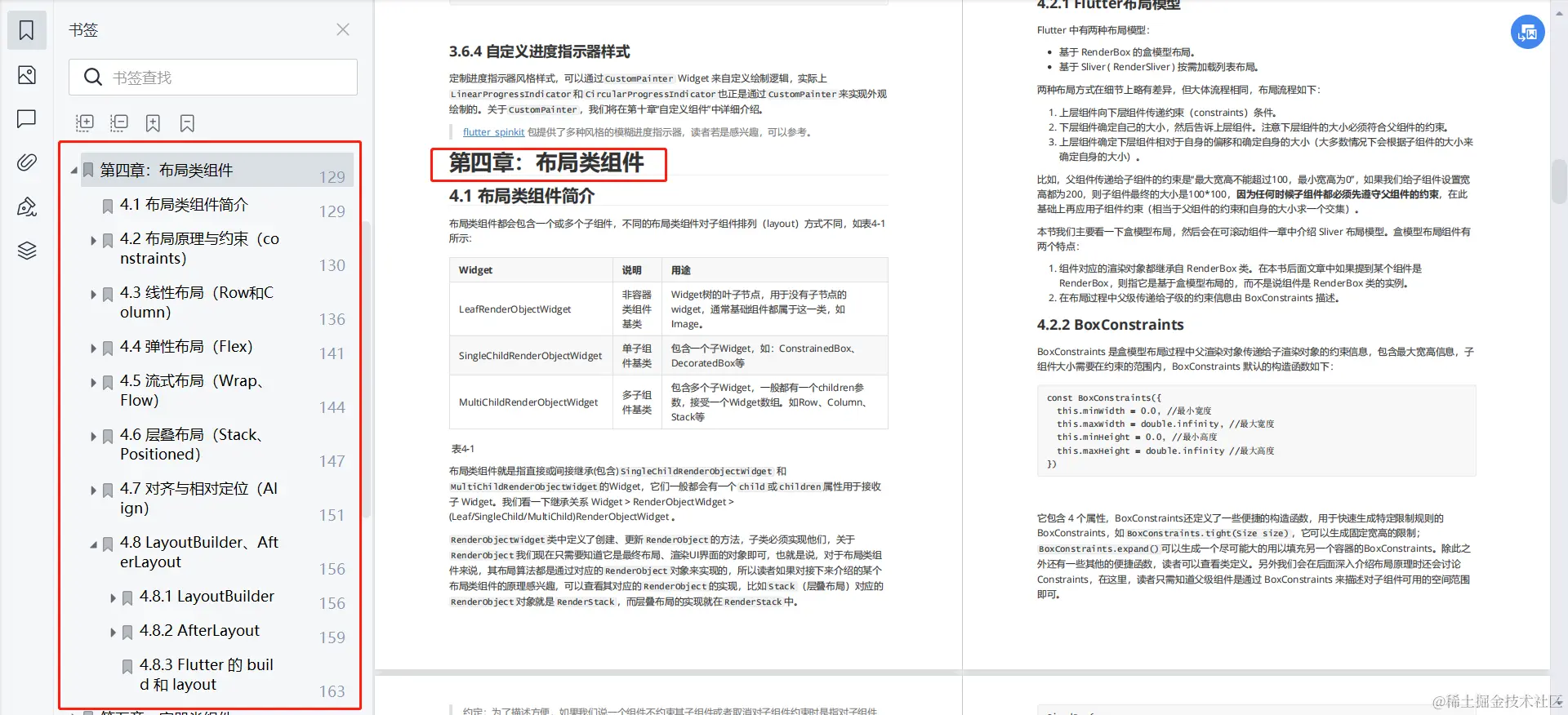Expand the 4.6 层叠布局 bookmark

coord(93,437)
